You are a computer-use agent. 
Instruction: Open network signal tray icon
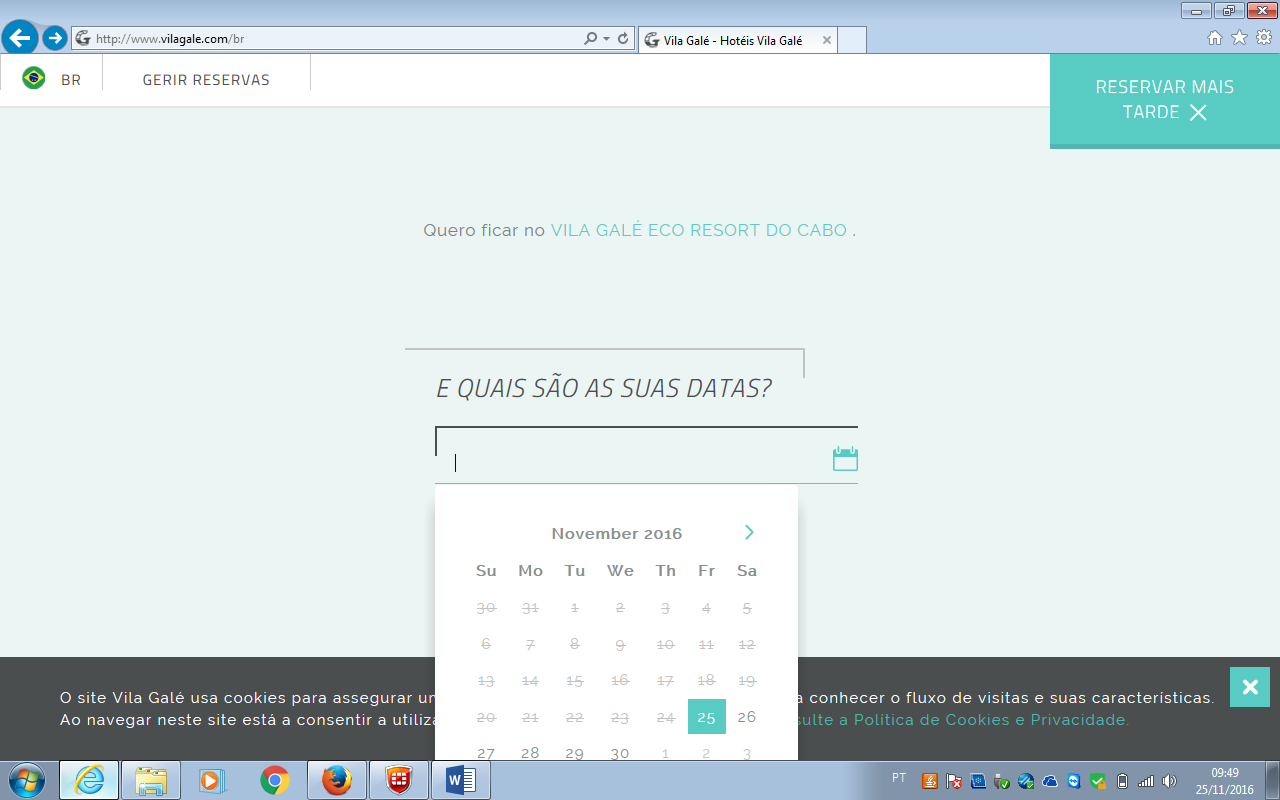pos(1146,781)
